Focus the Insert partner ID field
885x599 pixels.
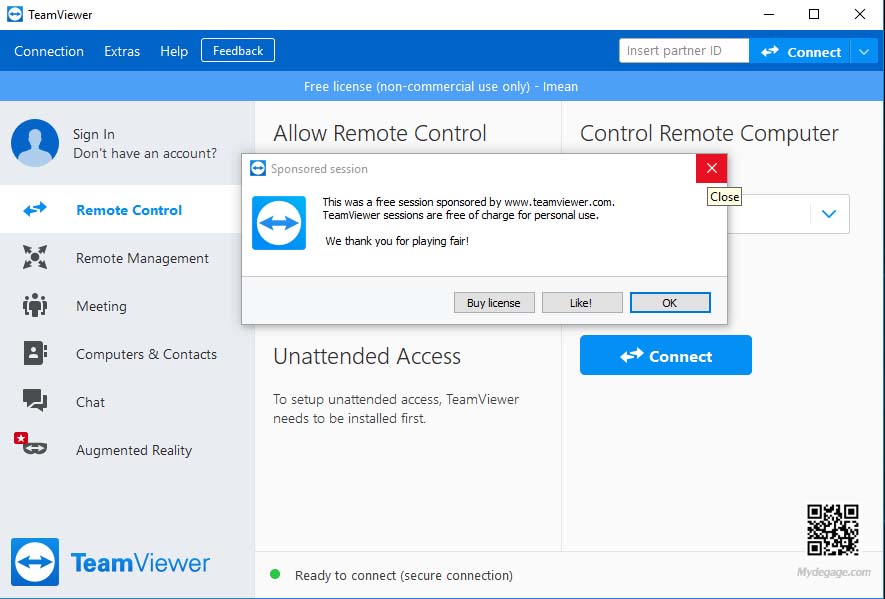tap(684, 51)
